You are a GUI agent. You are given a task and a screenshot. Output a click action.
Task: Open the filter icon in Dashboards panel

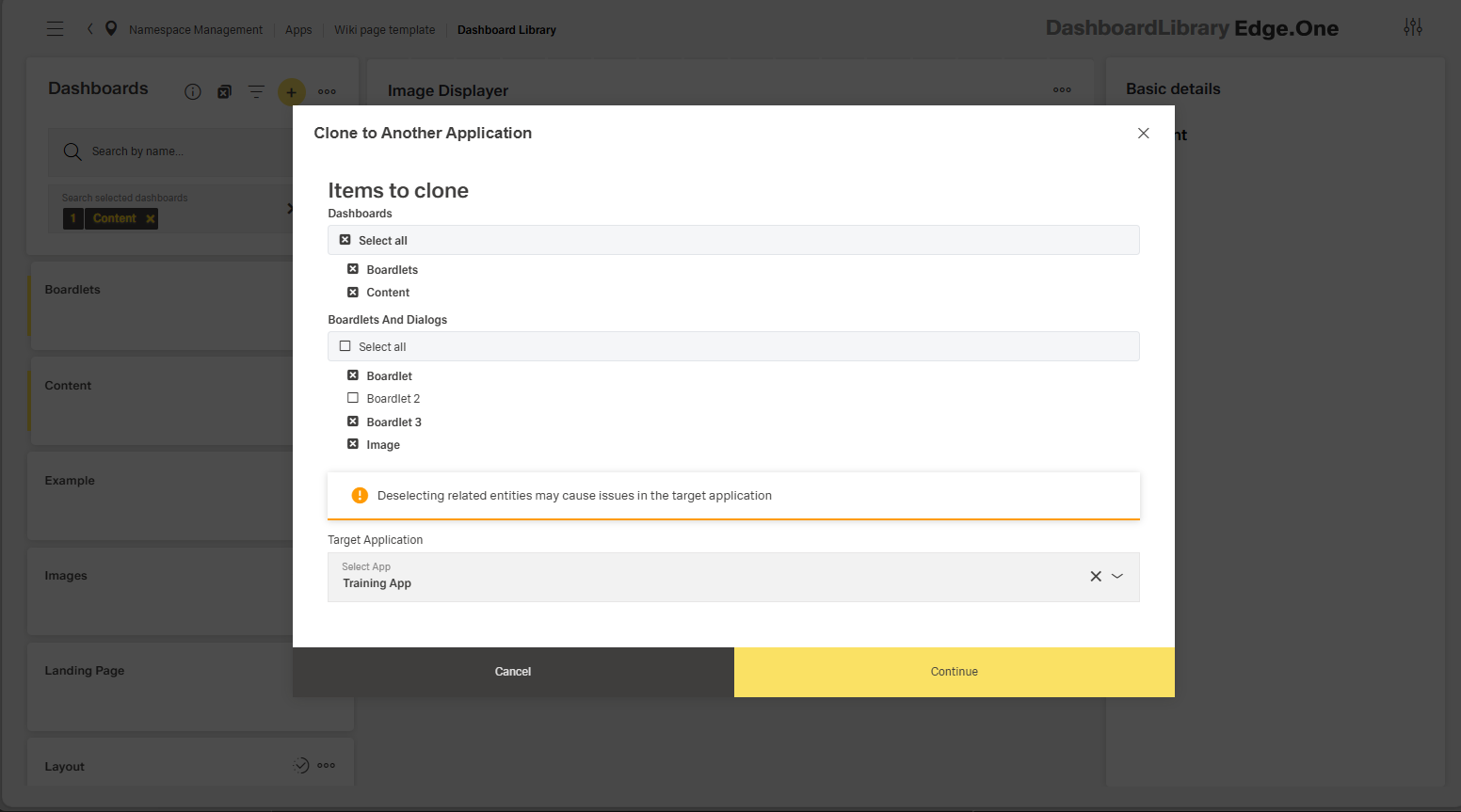coord(256,91)
